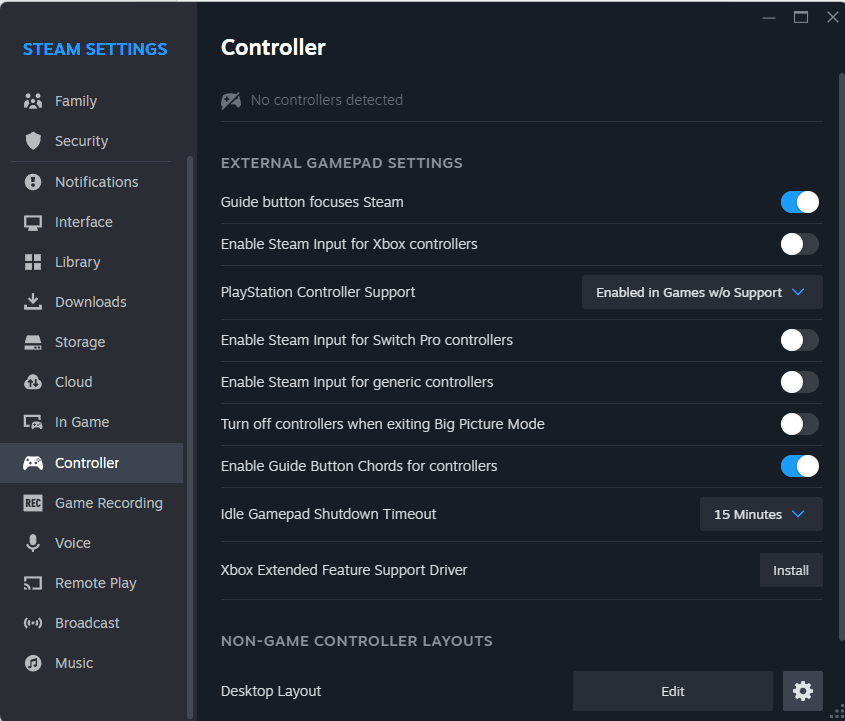This screenshot has height=721, width=845.
Task: Click the Music note icon
Action: click(x=33, y=663)
